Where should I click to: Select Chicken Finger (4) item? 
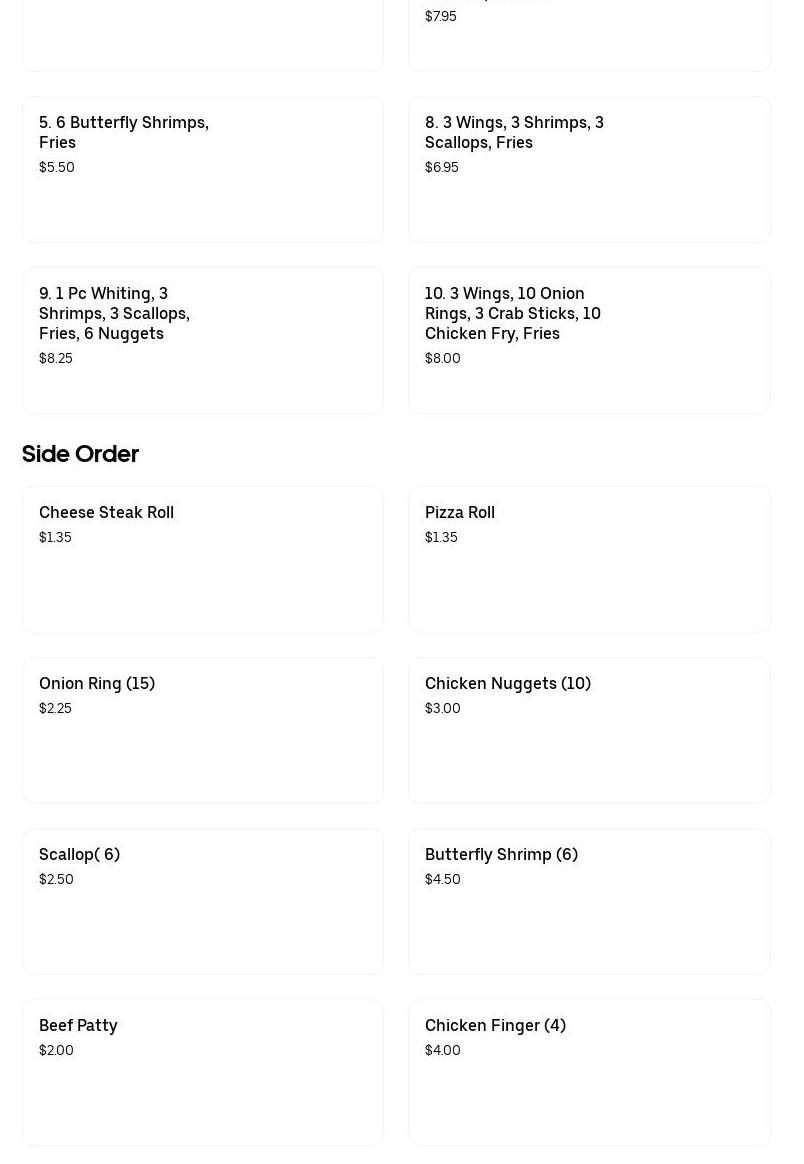pyautogui.click(x=589, y=1072)
